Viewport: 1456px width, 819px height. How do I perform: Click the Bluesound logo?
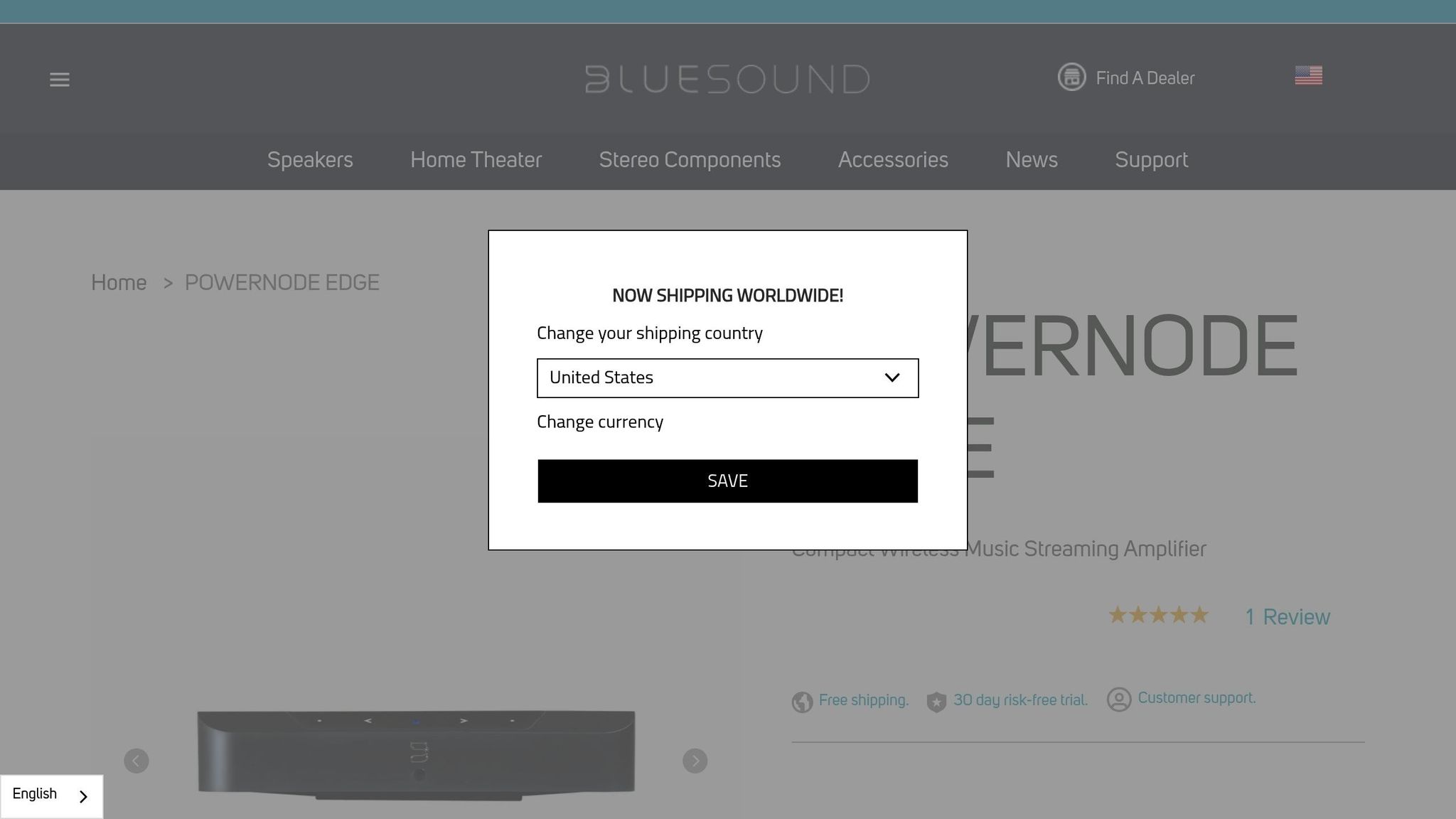click(727, 79)
